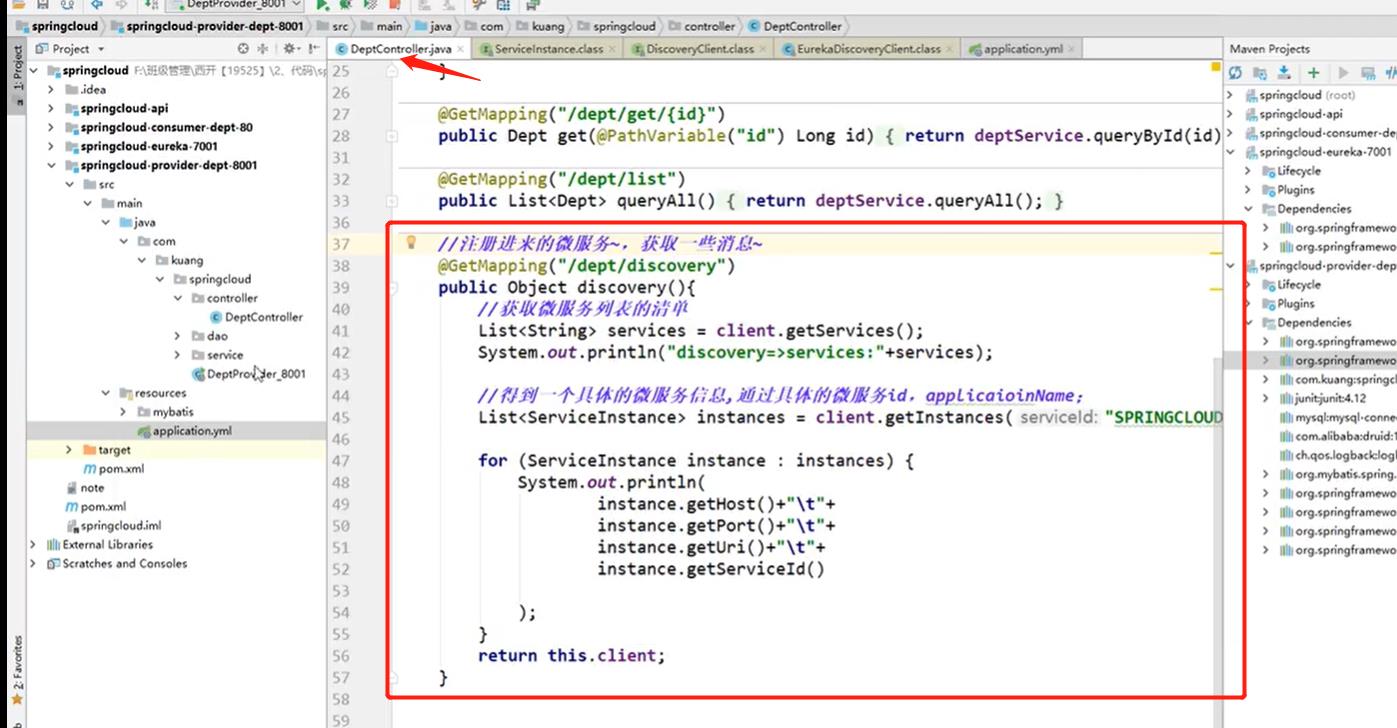Reimport all Maven projects
Screen dimensions: 1397x728
1236,73
